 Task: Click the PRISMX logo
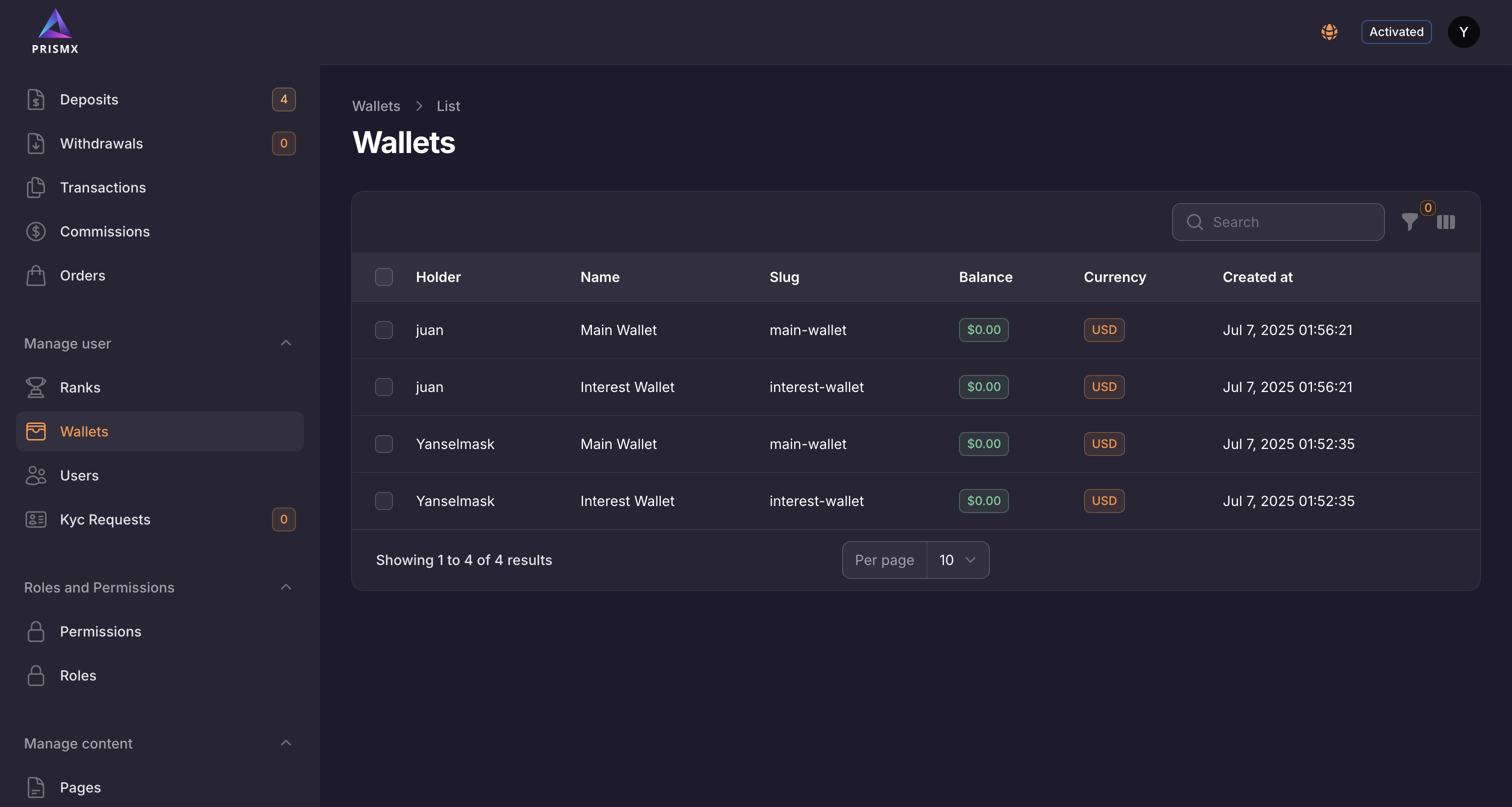point(55,31)
